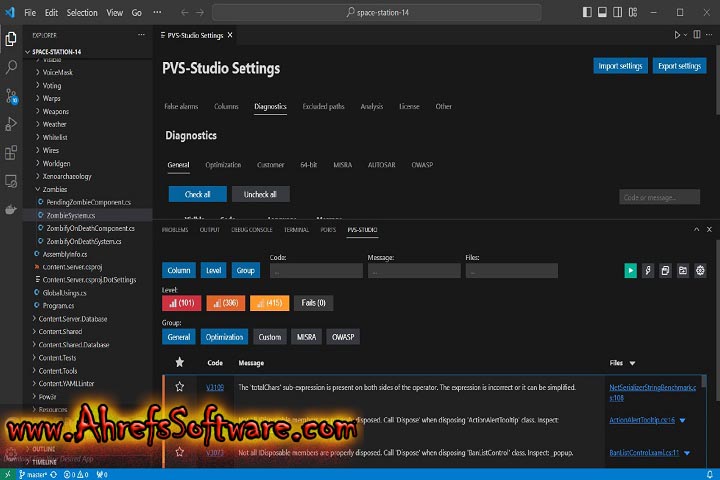Viewport: 720px width, 480px height.
Task: Click the 'Code or message...' search field
Action: (x=659, y=197)
